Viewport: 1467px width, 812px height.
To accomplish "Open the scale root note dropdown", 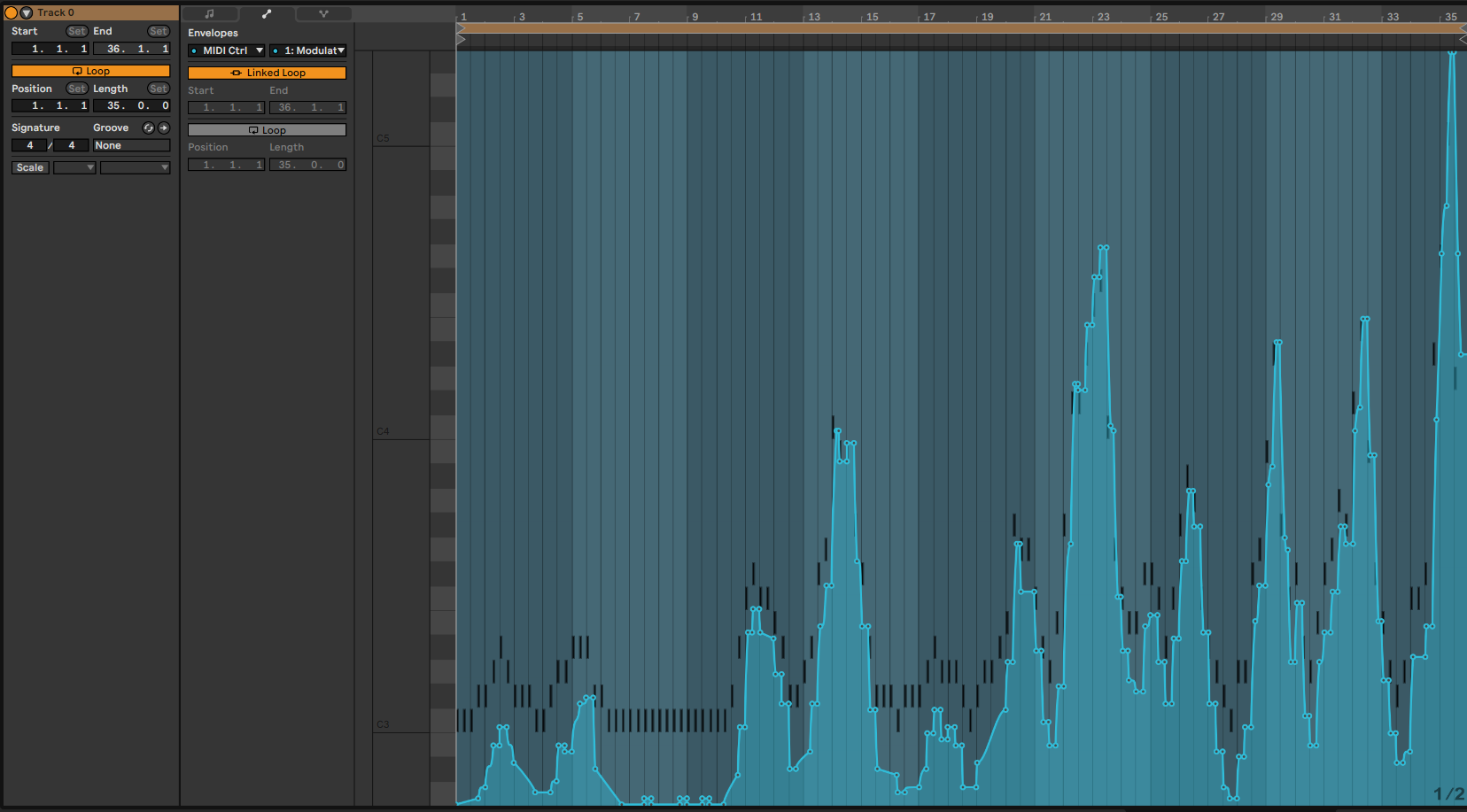I will pos(74,167).
